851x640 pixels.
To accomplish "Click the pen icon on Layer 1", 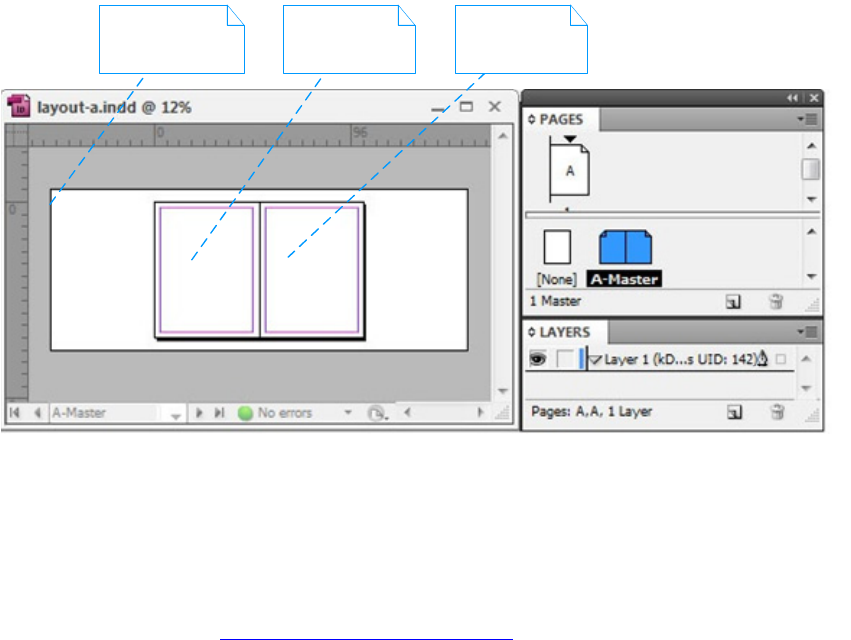I will point(763,358).
